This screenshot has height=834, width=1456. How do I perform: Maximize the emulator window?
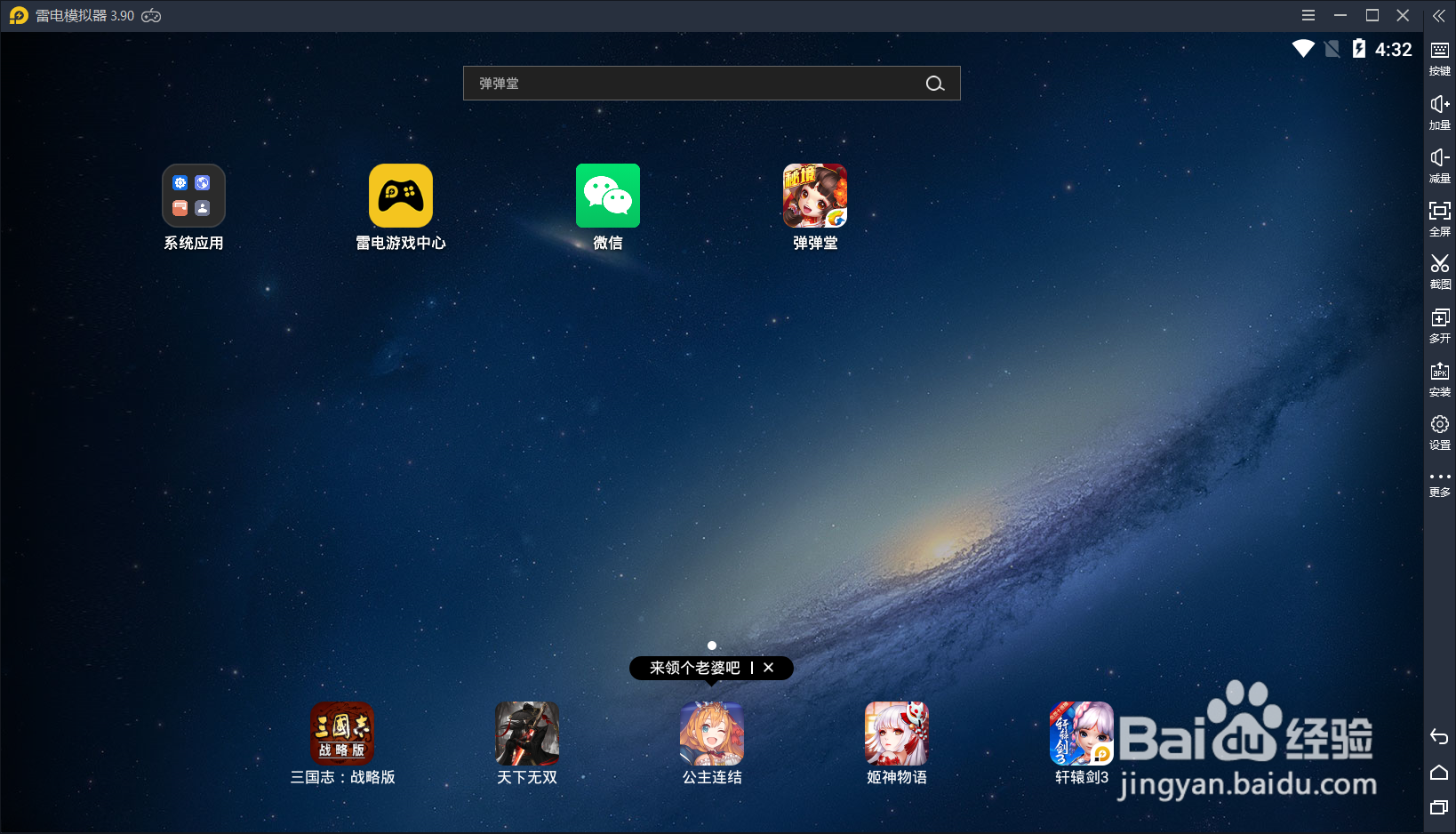[x=1372, y=15]
